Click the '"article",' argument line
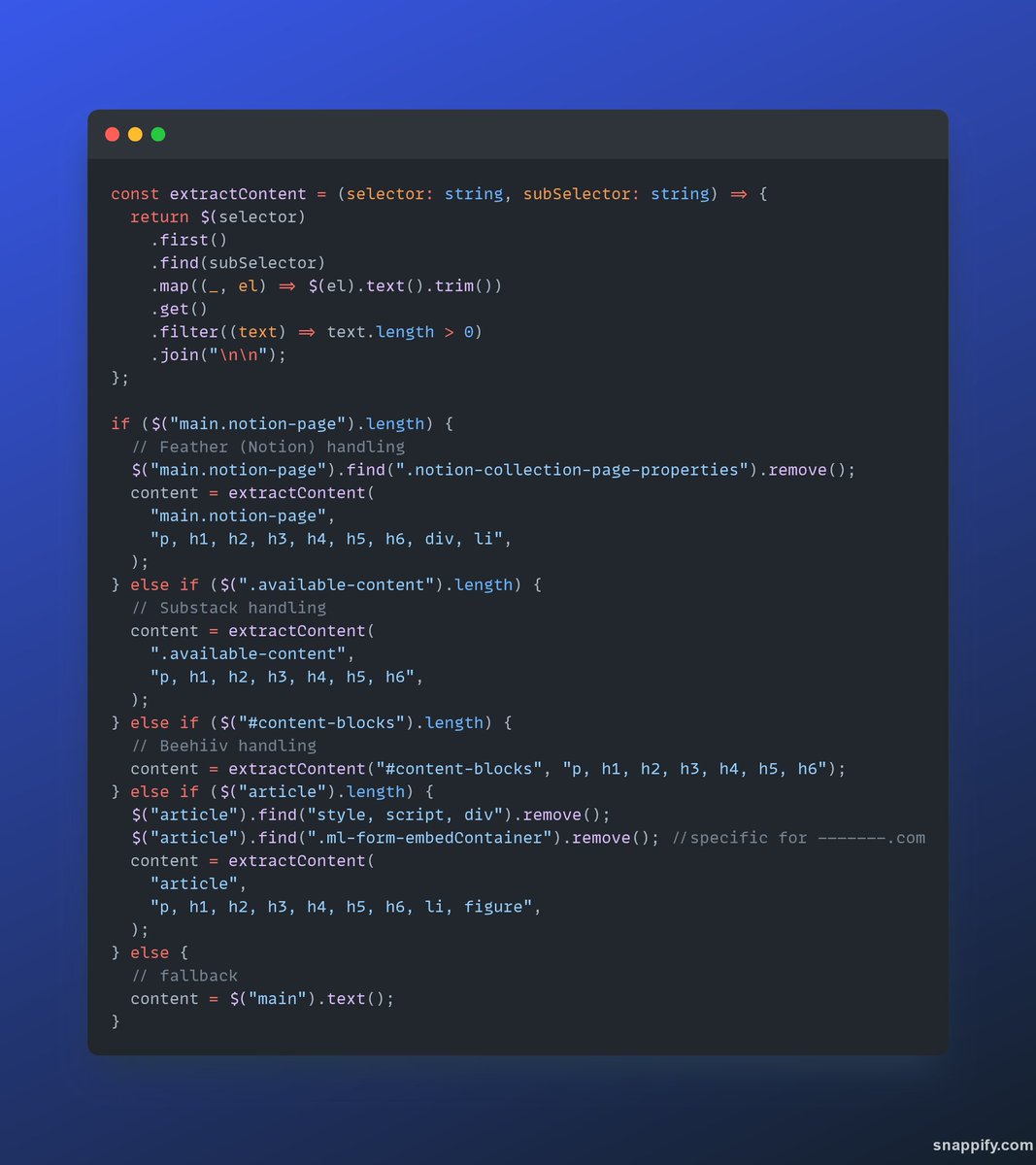The image size is (1036, 1165). point(198,884)
